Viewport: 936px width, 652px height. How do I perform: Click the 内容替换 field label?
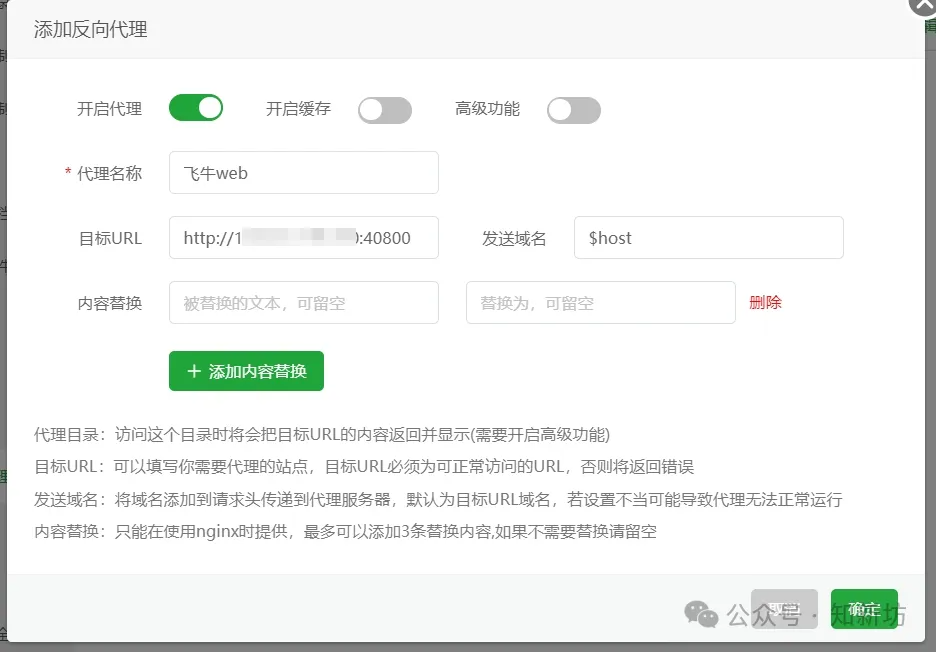110,303
